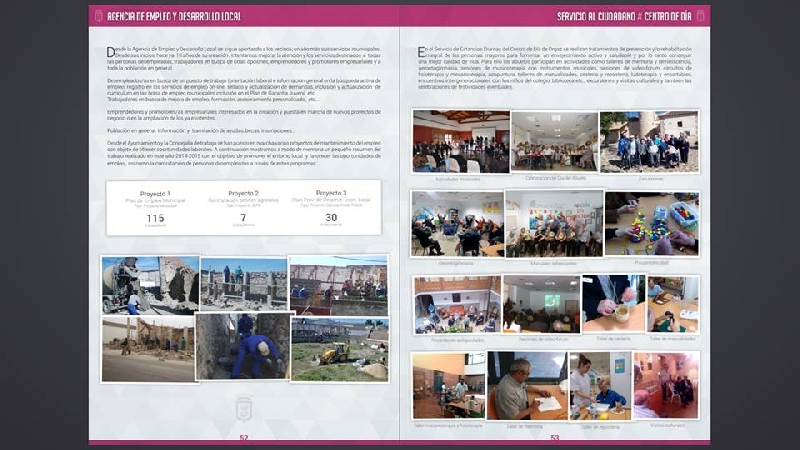The image size is (800, 450).
Task: Click the Proyecto 2 title
Action: (x=243, y=193)
